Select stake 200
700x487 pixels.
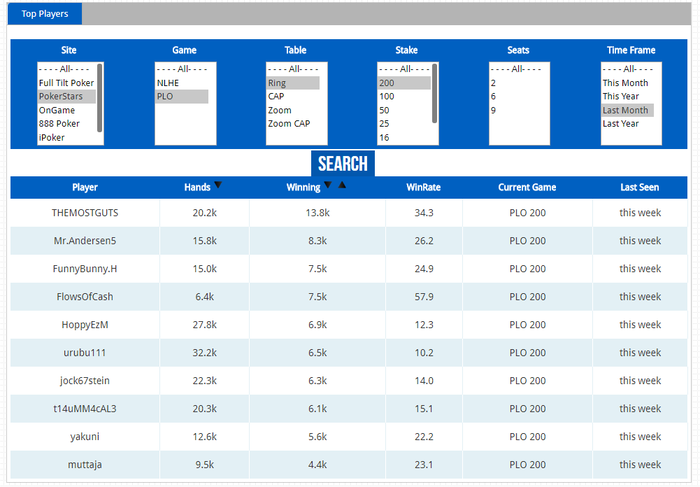404,83
